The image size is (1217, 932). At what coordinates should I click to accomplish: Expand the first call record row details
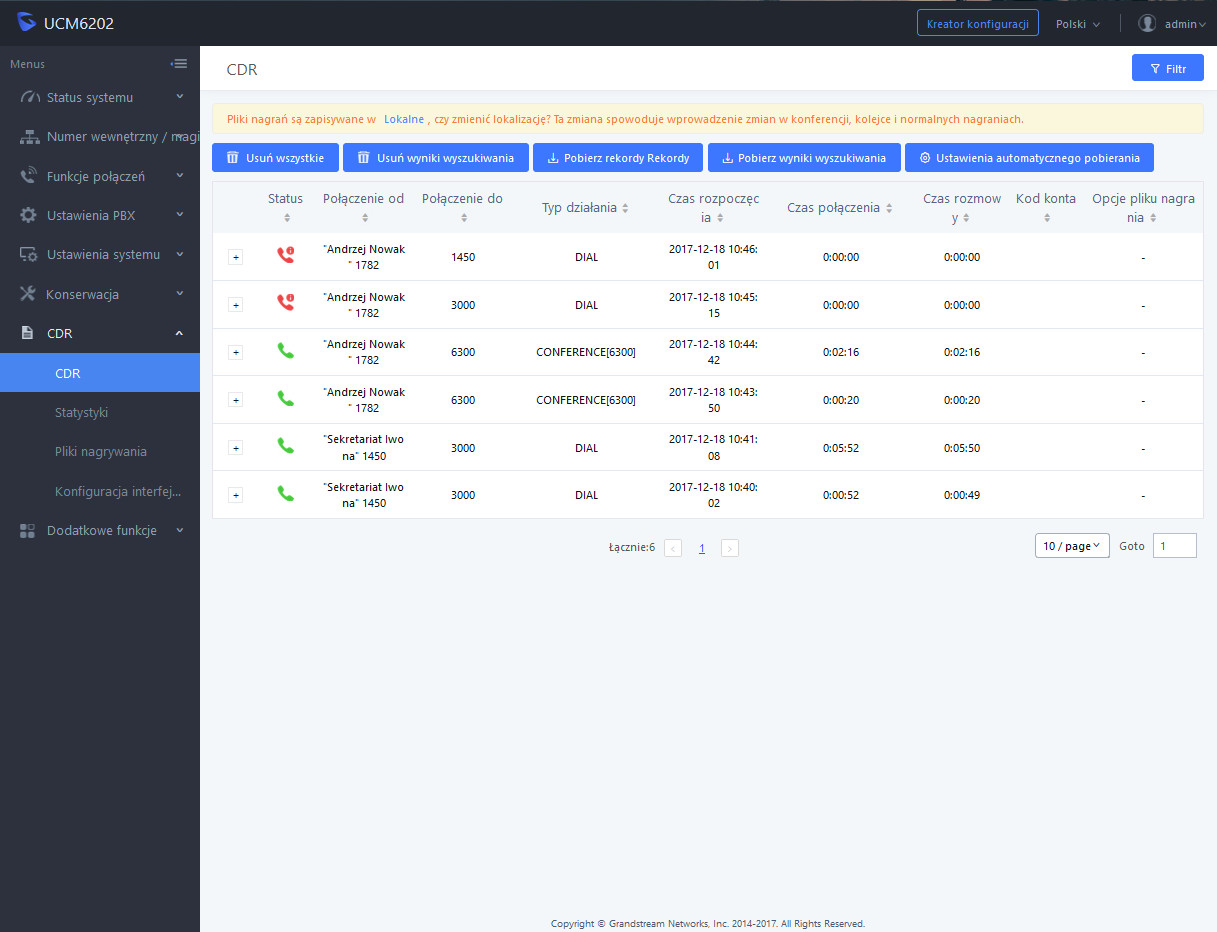click(x=236, y=257)
